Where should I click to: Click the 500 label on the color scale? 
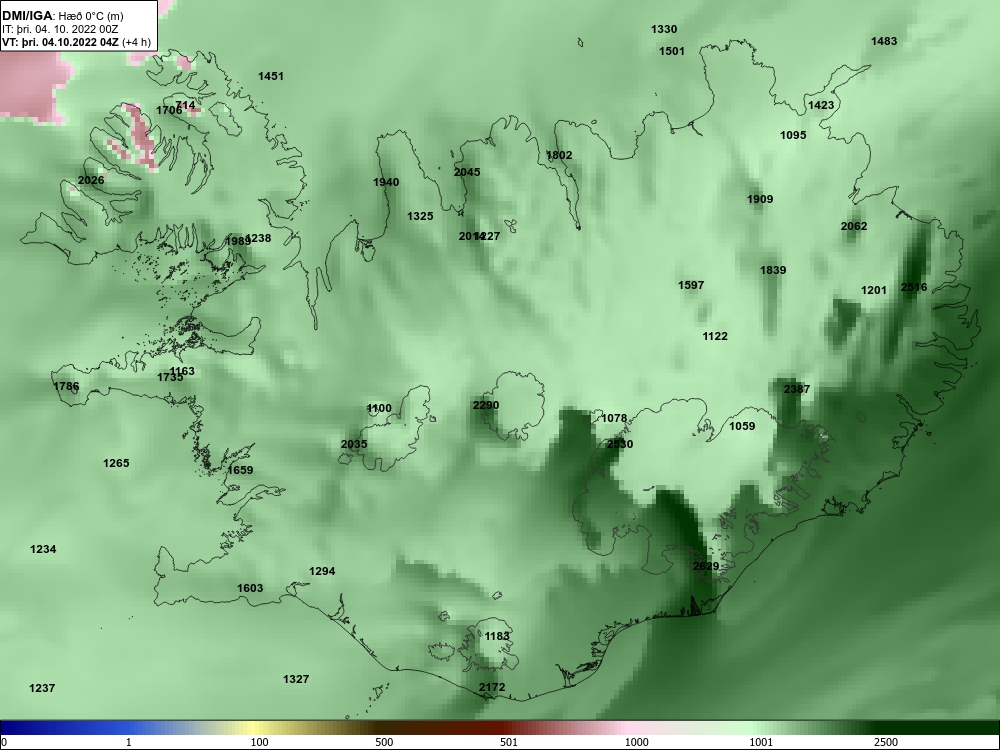(x=383, y=742)
